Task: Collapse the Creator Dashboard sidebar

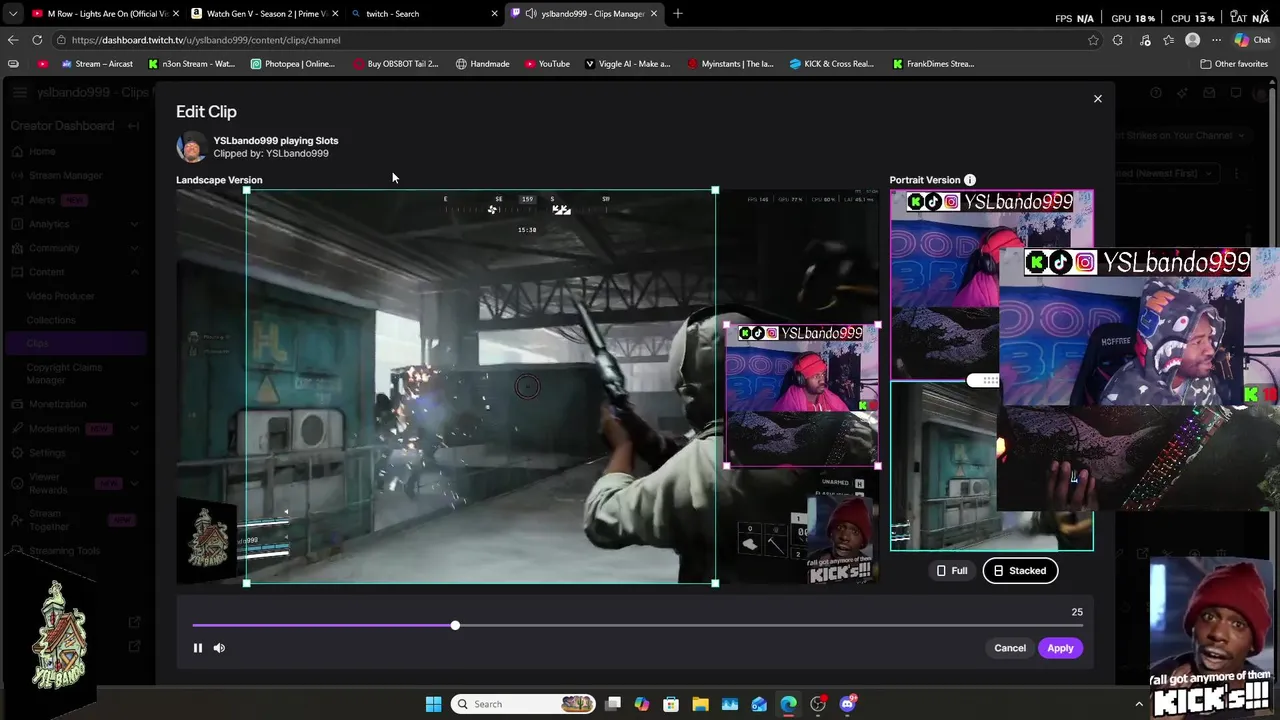Action: 133,126
